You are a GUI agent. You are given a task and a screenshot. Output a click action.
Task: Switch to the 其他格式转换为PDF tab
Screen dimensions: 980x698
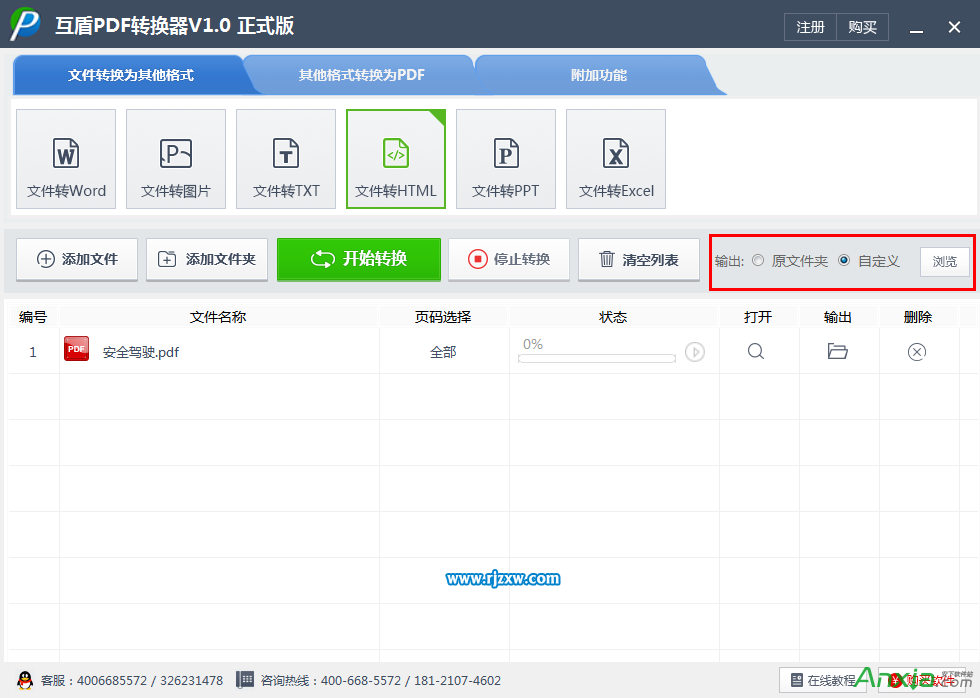click(x=361, y=75)
